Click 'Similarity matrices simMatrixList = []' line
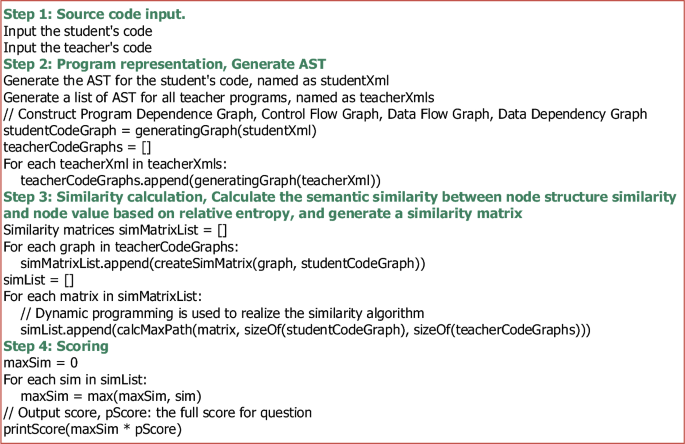 coord(115,230)
